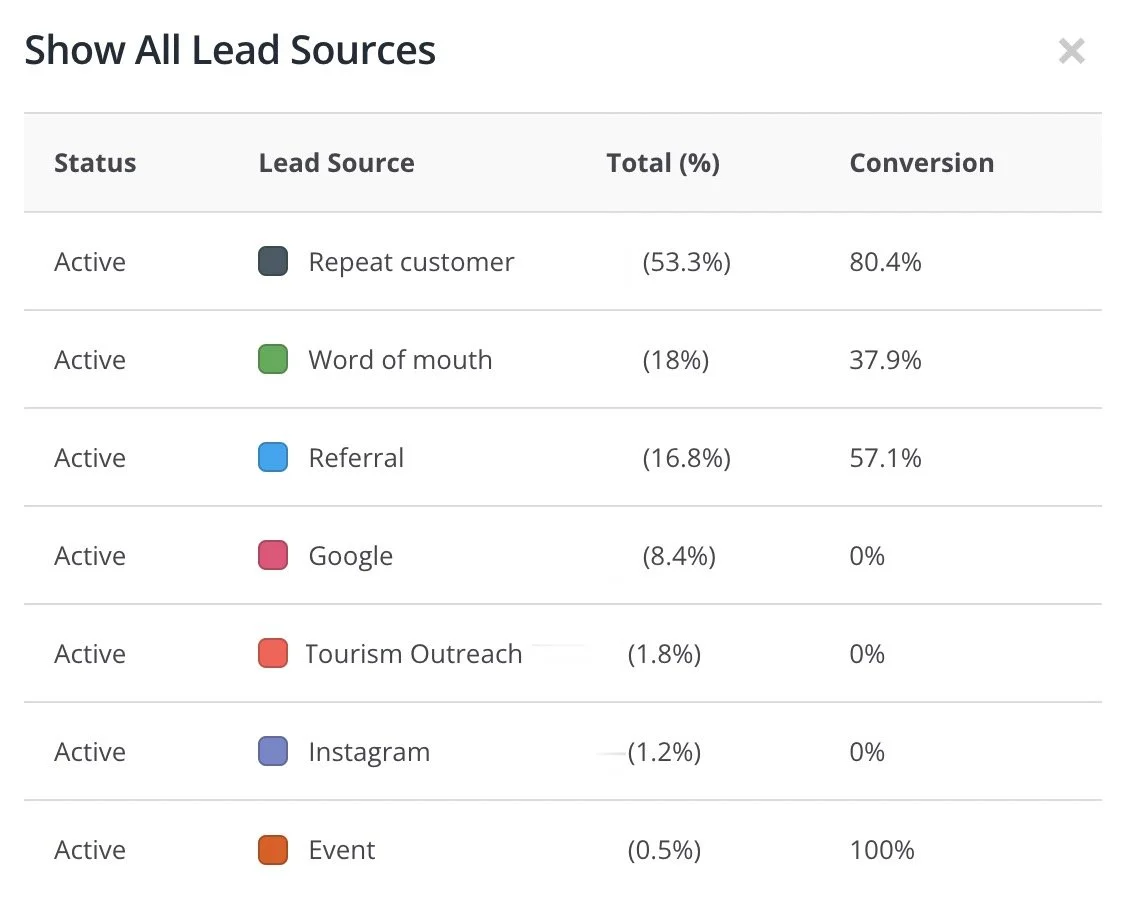The width and height of the screenshot is (1122, 916).
Task: Open the Referral lead source row
Action: click(x=356, y=458)
